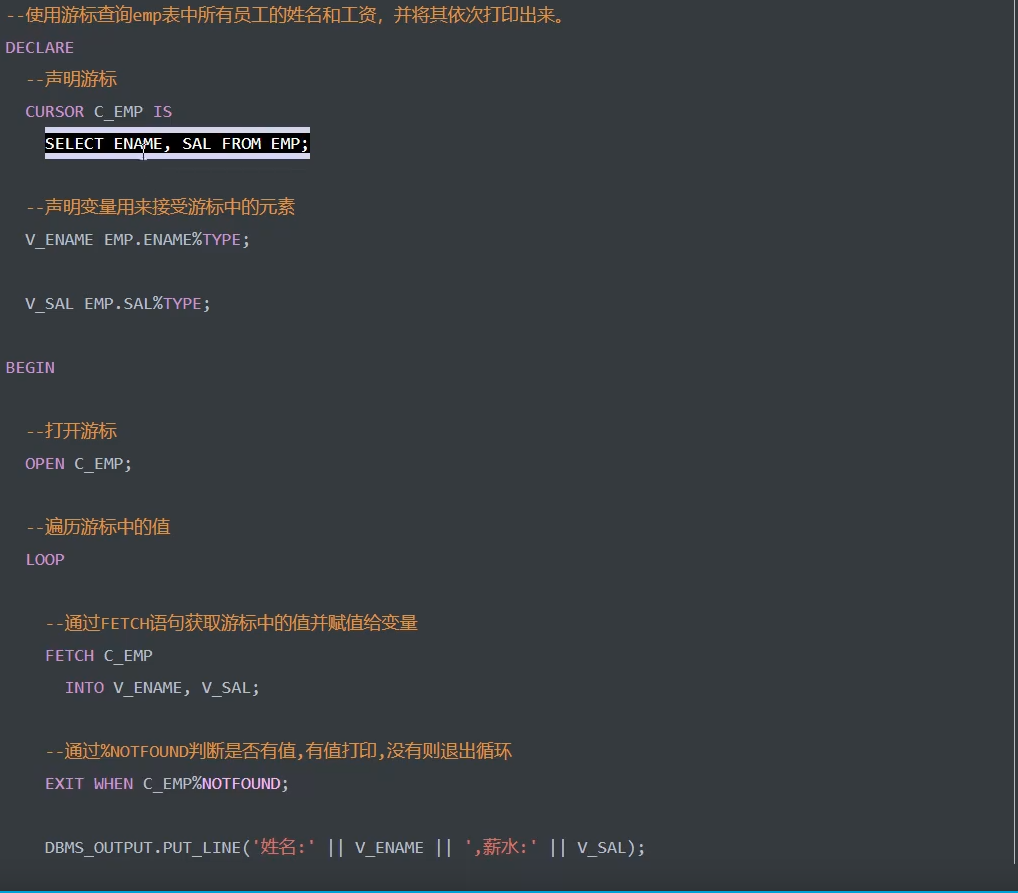
Task: Click the NOTFOUND cursor attribute
Action: click(241, 784)
